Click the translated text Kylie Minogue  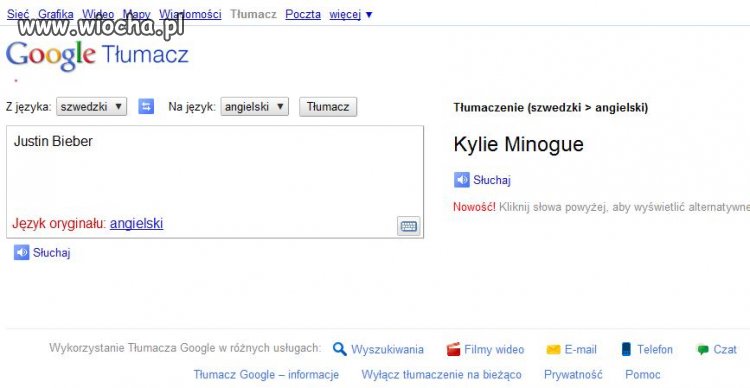point(518,144)
